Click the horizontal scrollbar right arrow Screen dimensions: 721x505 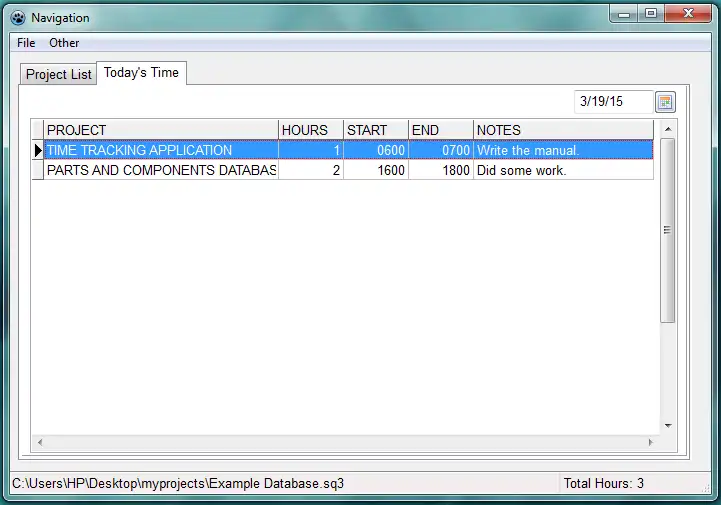(650, 442)
